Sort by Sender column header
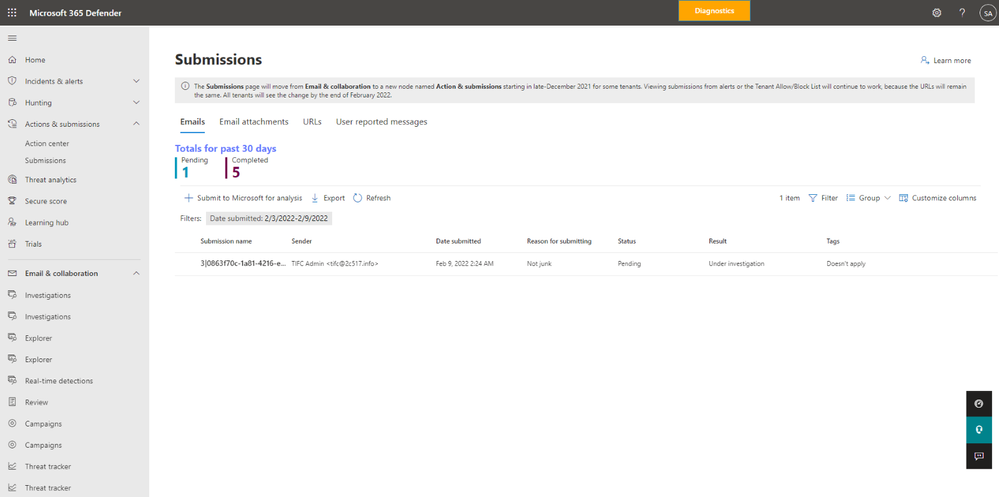 301,241
